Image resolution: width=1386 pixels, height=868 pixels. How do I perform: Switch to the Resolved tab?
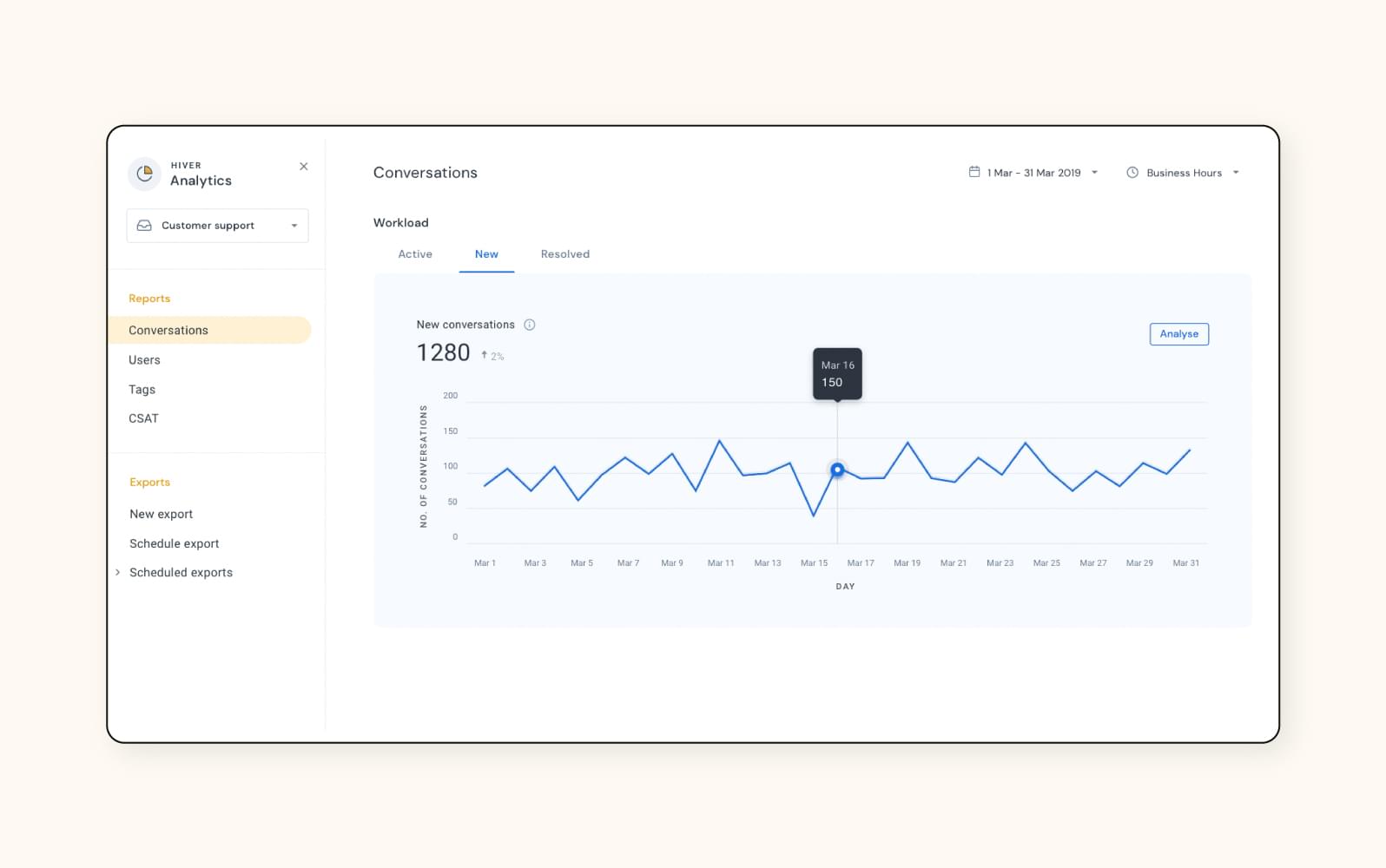(565, 254)
